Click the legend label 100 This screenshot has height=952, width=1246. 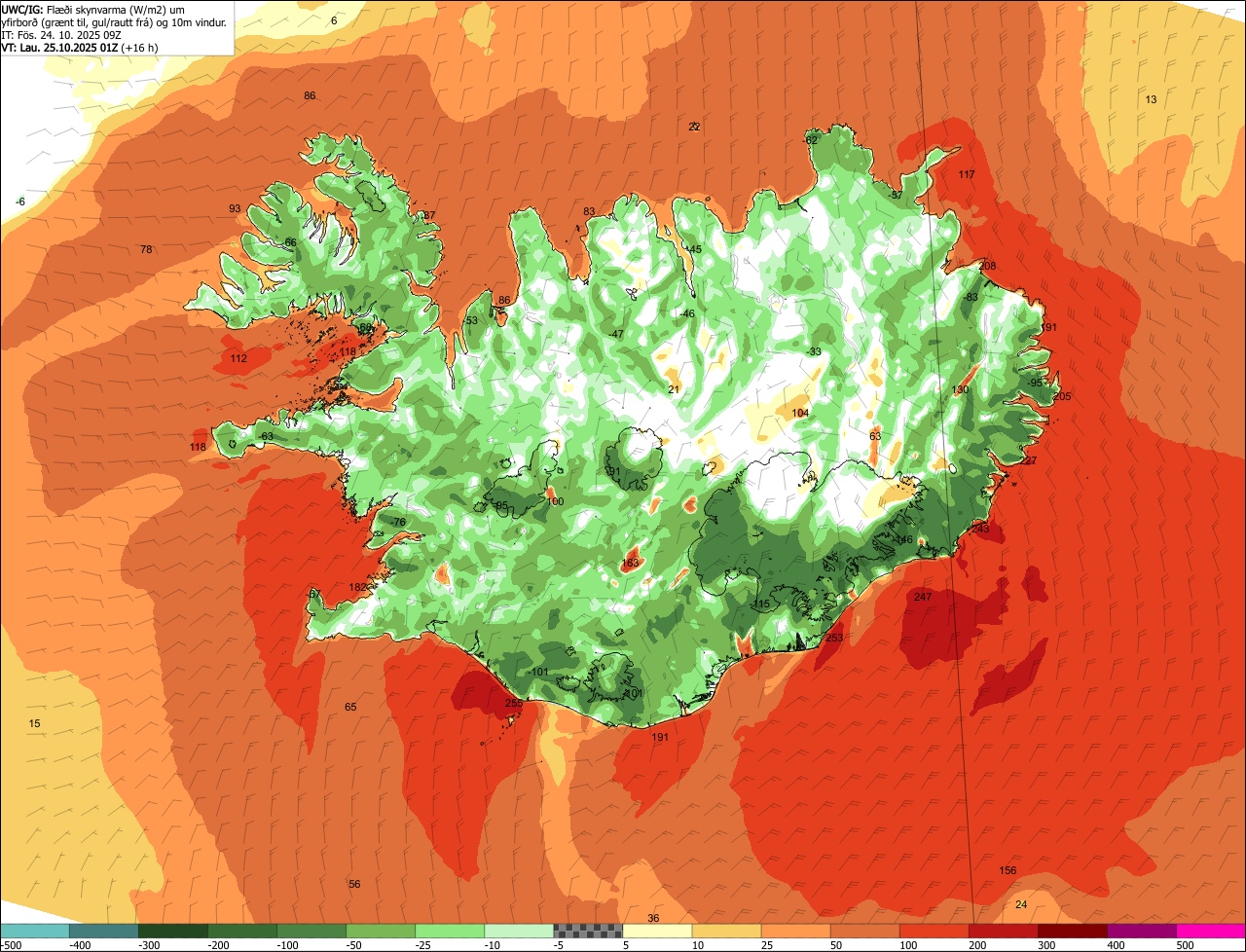point(908,944)
